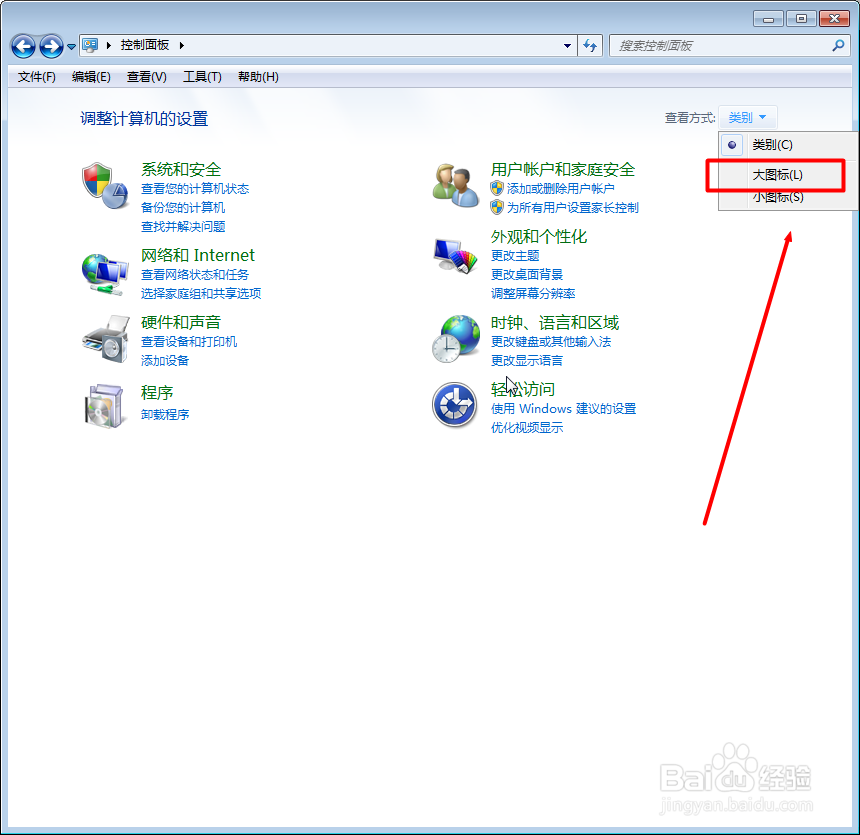Screen dimensions: 860x835
Task: Click the computer icon in address bar
Action: pyautogui.click(x=90, y=45)
